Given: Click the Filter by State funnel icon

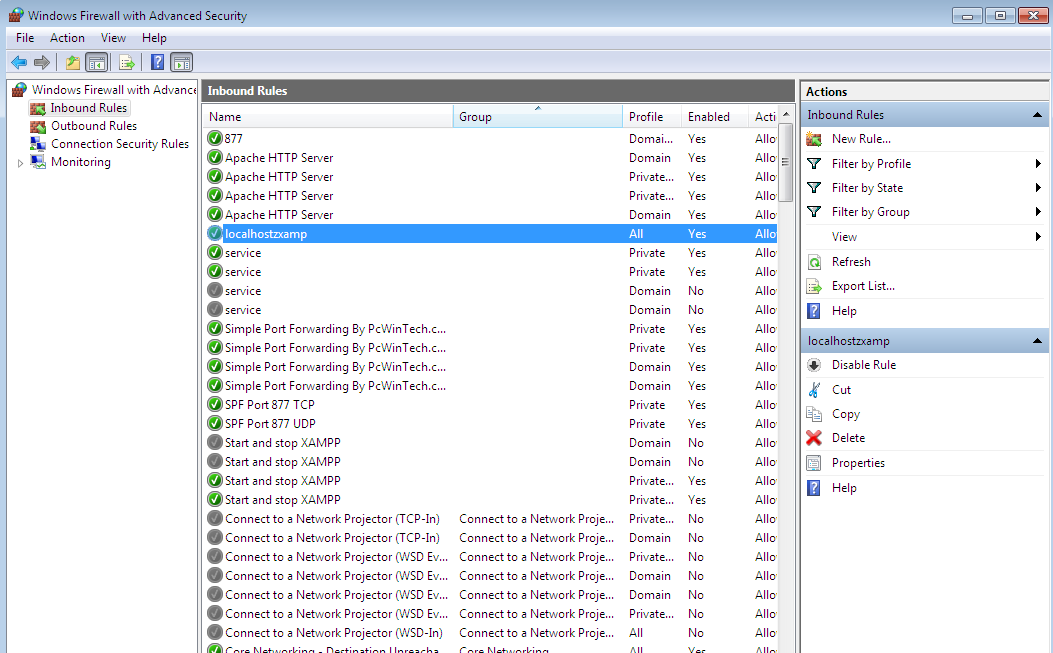Looking at the screenshot, I should click(x=814, y=187).
